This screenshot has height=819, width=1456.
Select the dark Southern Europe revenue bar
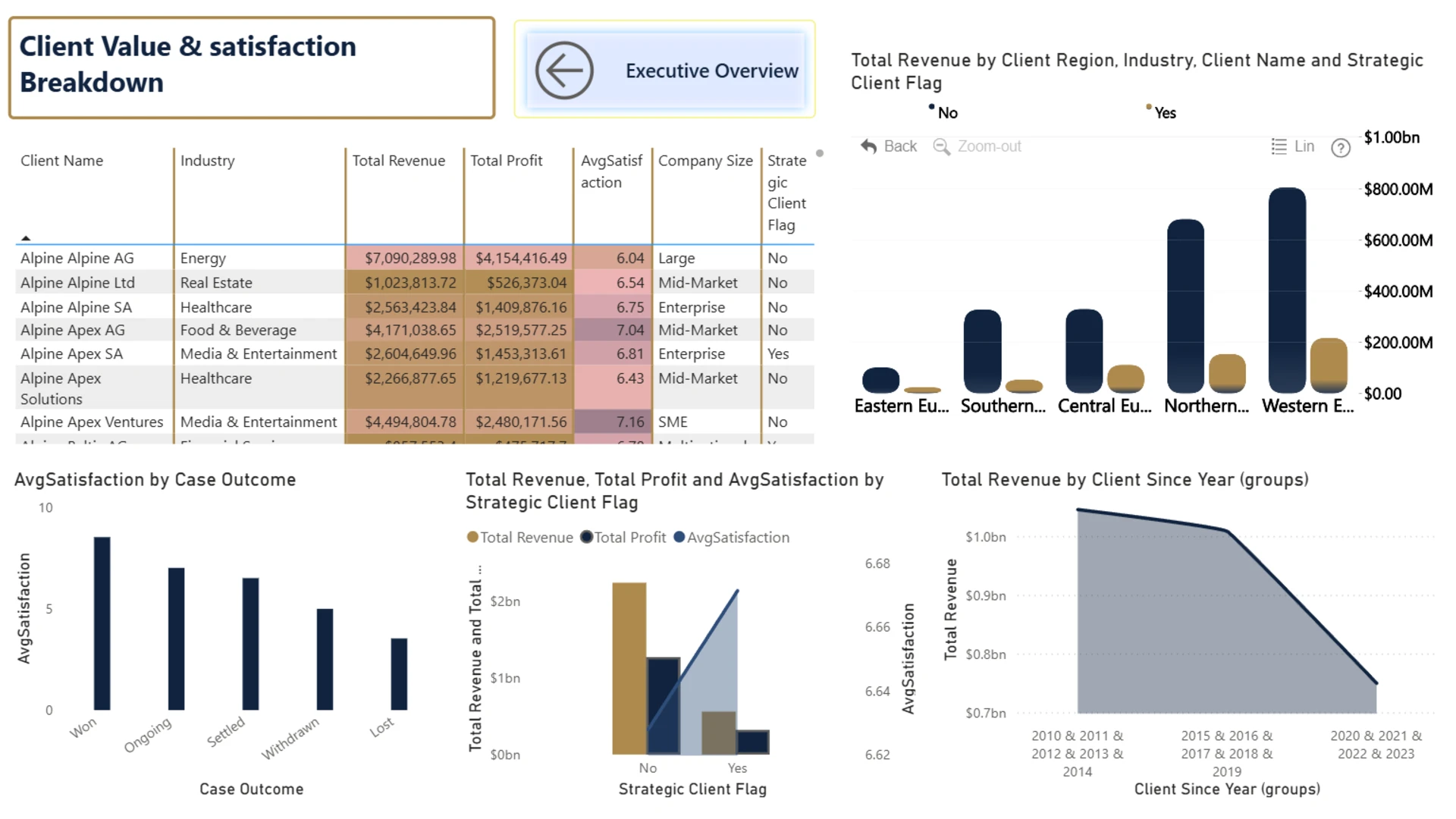coord(982,351)
